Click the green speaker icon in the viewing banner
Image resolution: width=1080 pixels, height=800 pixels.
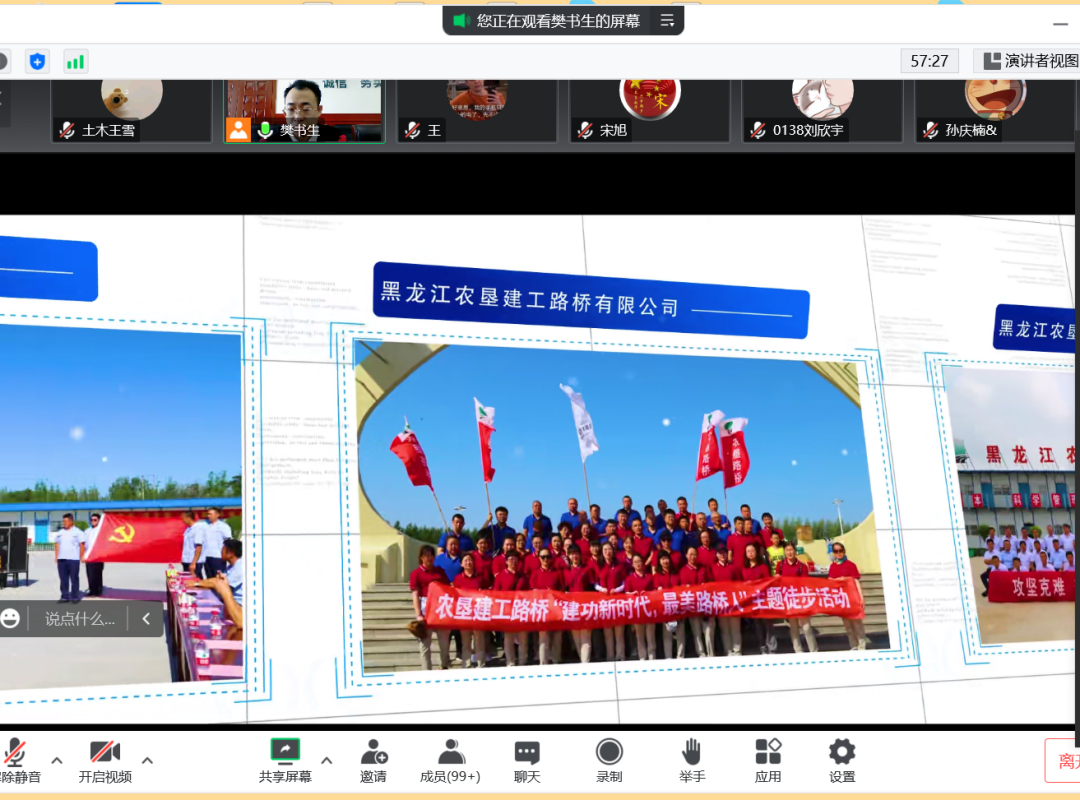pos(461,21)
